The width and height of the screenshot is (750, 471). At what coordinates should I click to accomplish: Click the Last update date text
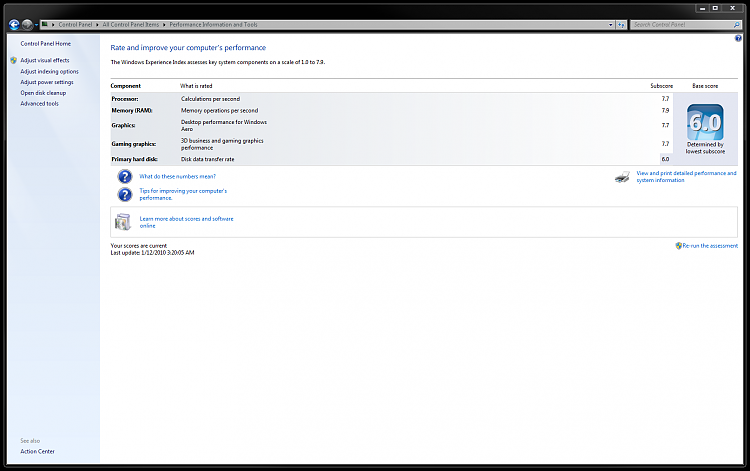(x=153, y=253)
